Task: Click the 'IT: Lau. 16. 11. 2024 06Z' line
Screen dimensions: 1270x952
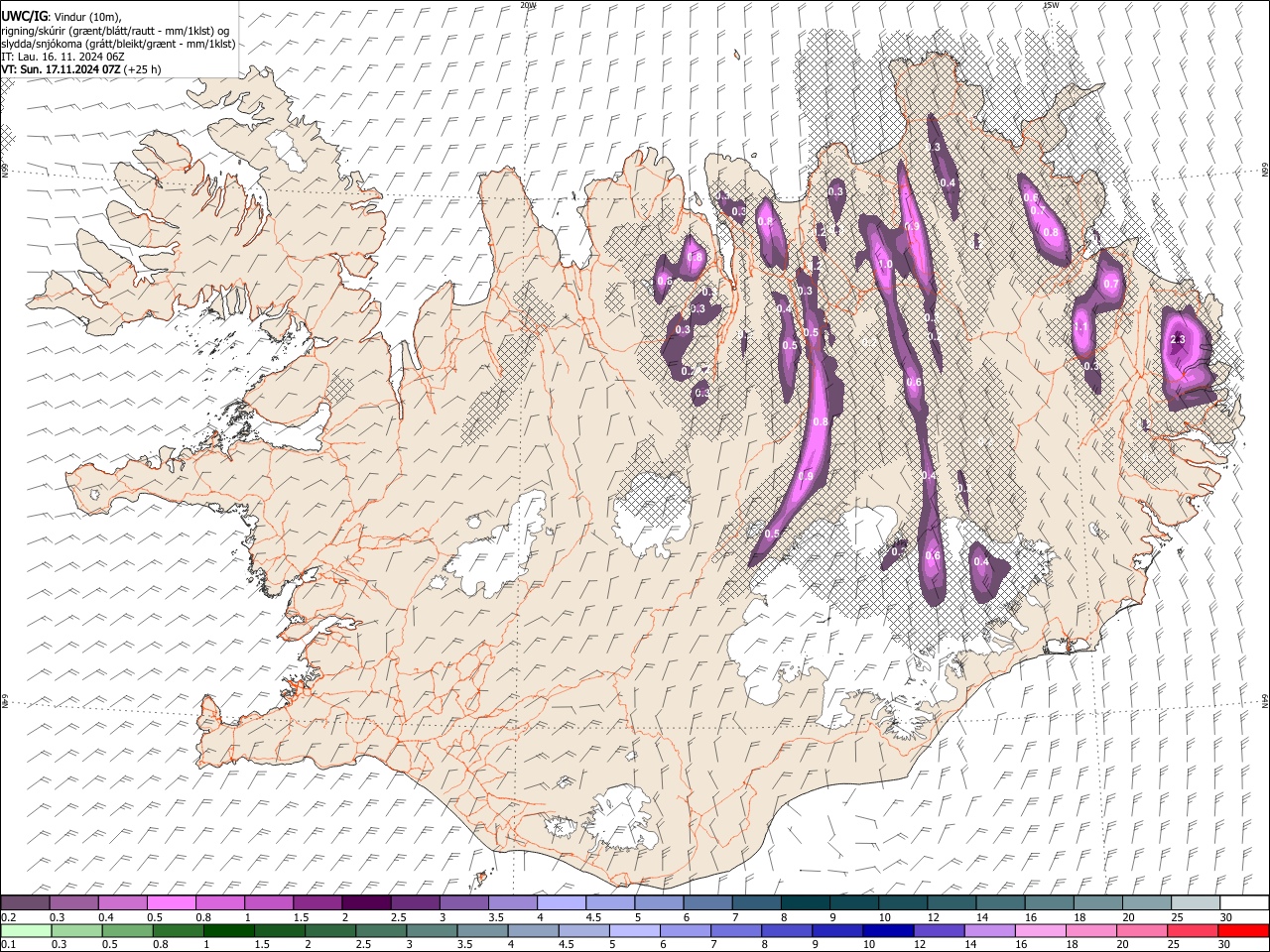Action: click(x=63, y=57)
